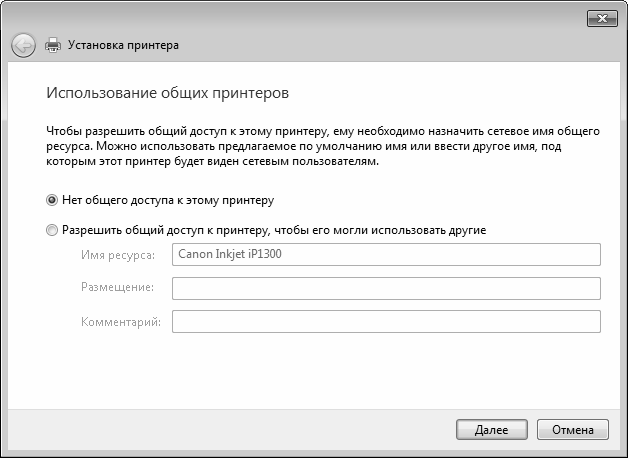
Task: Click the Имя ресурса: label
Action: point(117,255)
